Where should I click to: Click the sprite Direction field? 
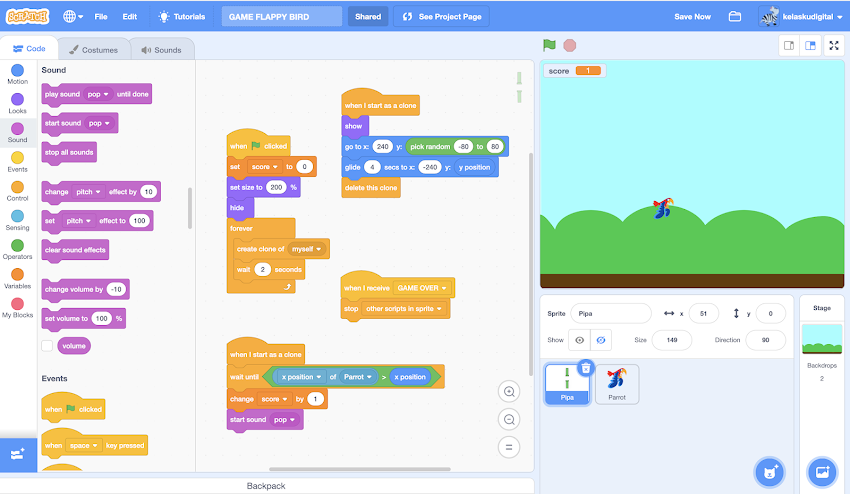(x=765, y=340)
